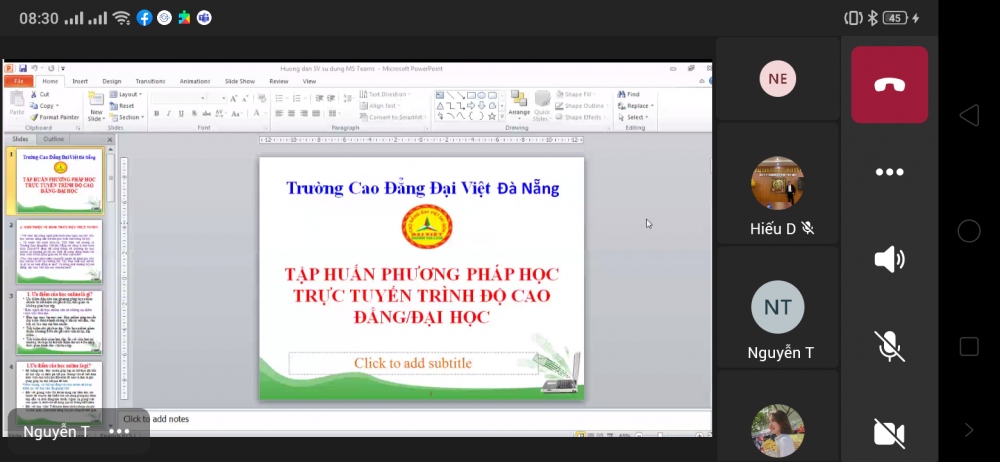
Task: Select the second slide thumbnail
Action: 59,252
